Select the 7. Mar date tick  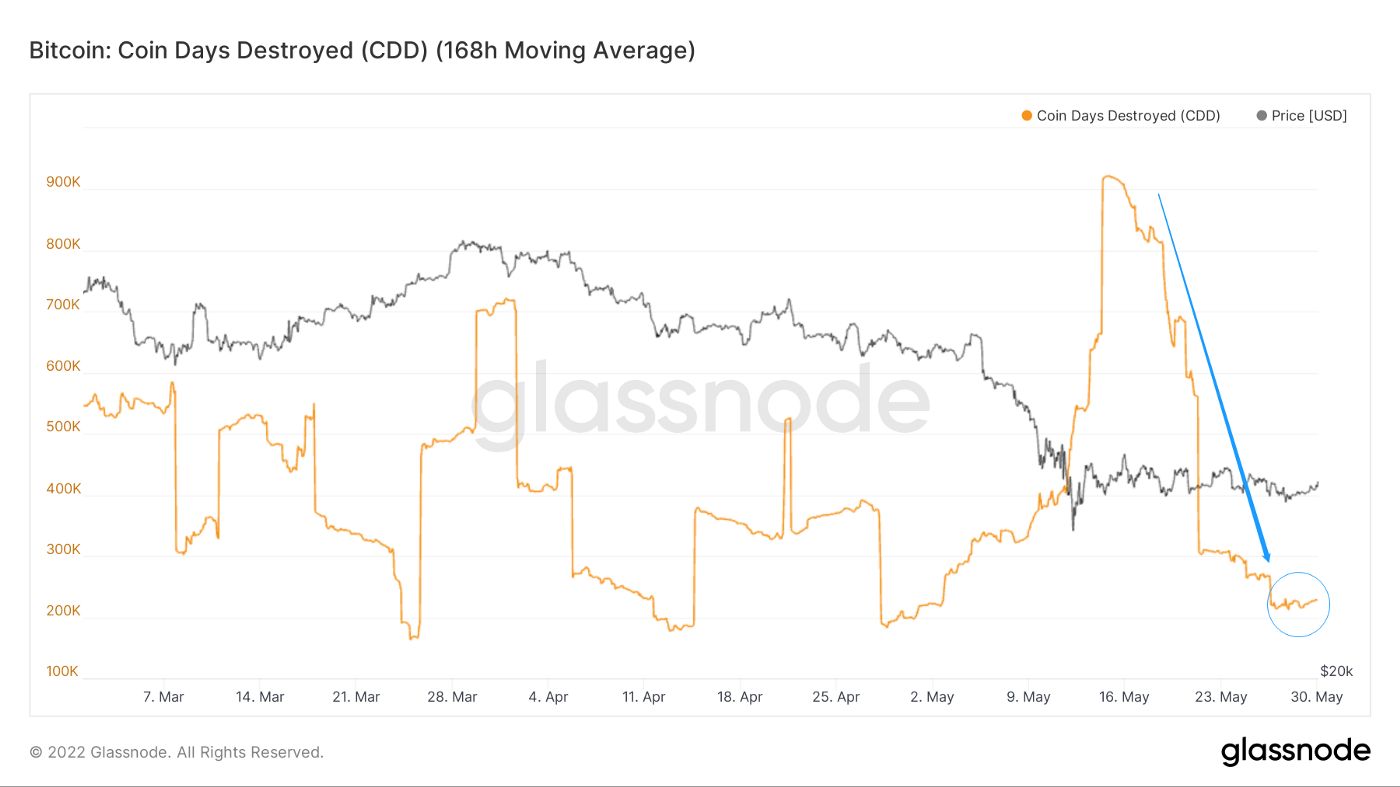click(x=164, y=697)
